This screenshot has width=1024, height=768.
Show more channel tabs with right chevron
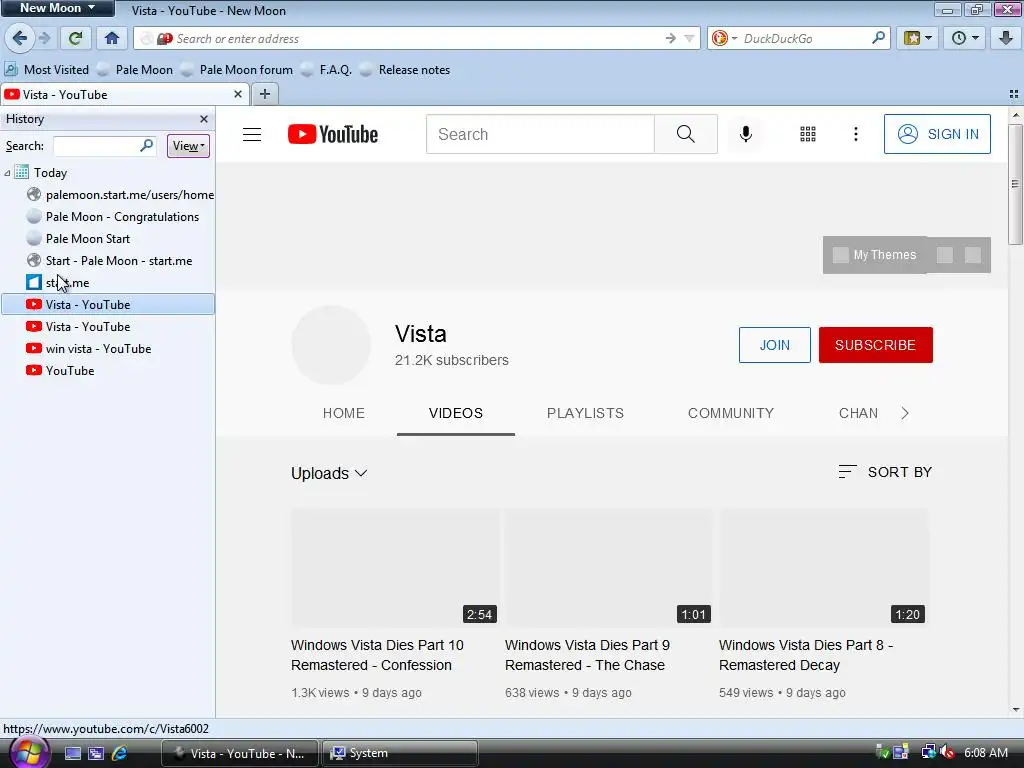point(904,413)
